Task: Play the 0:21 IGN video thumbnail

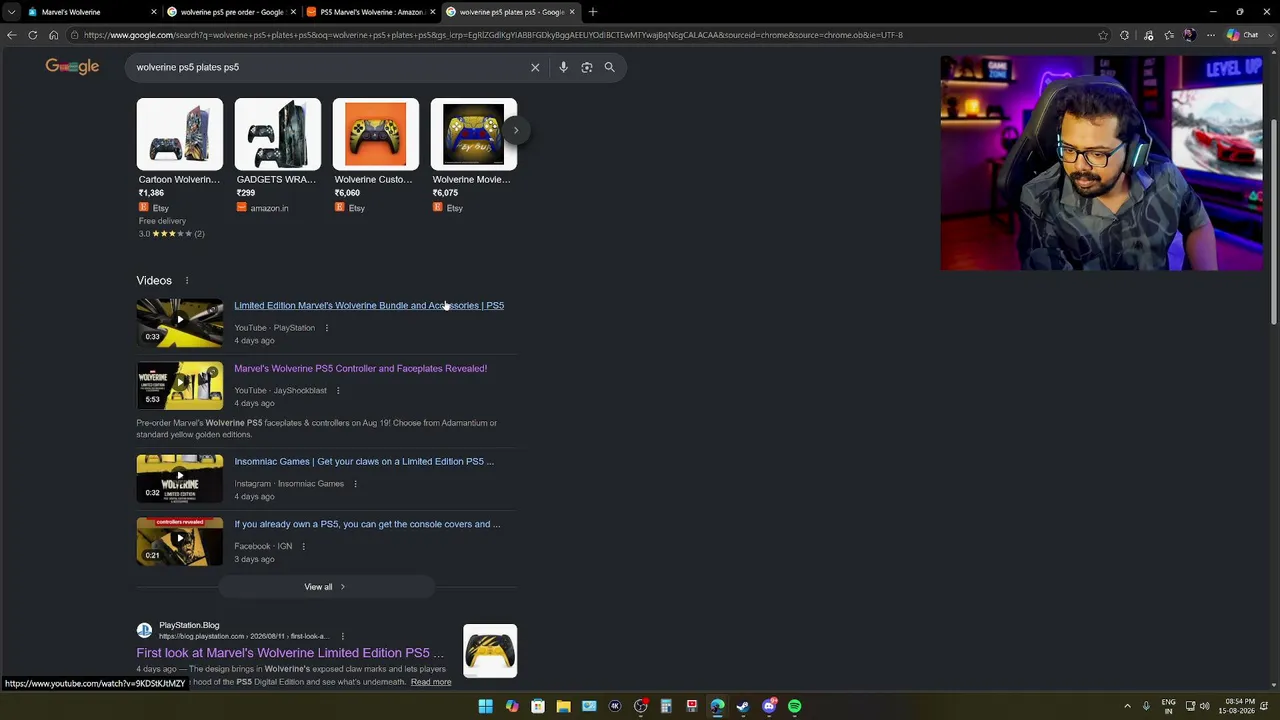Action: coord(180,541)
